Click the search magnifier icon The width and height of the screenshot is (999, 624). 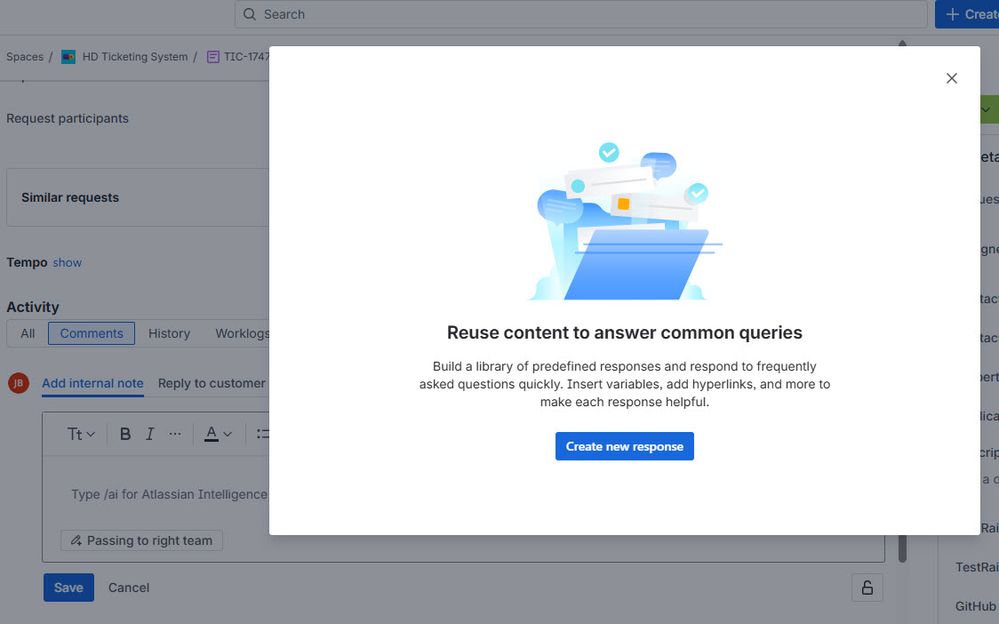pos(249,14)
